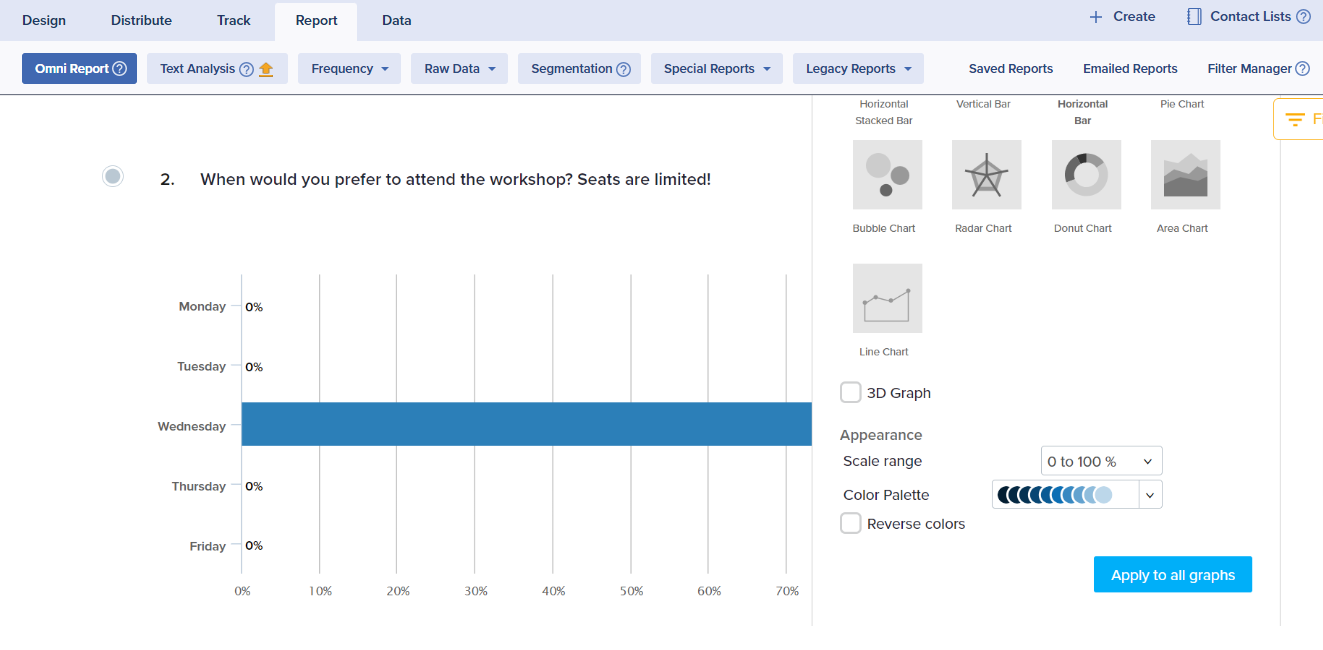Switch to the Distribute tab
1323x650 pixels.
pyautogui.click(x=141, y=20)
